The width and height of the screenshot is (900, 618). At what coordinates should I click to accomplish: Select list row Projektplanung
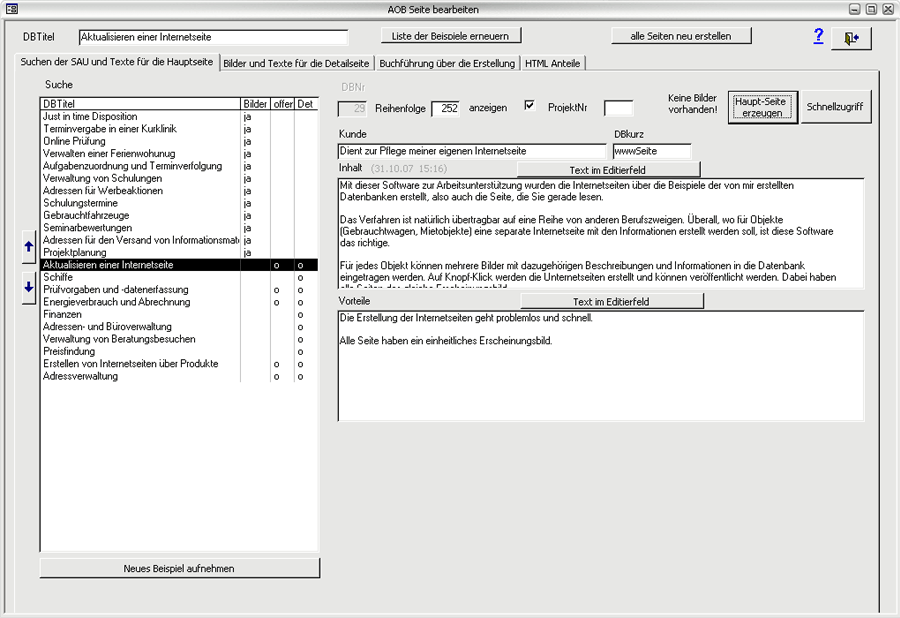[179, 252]
